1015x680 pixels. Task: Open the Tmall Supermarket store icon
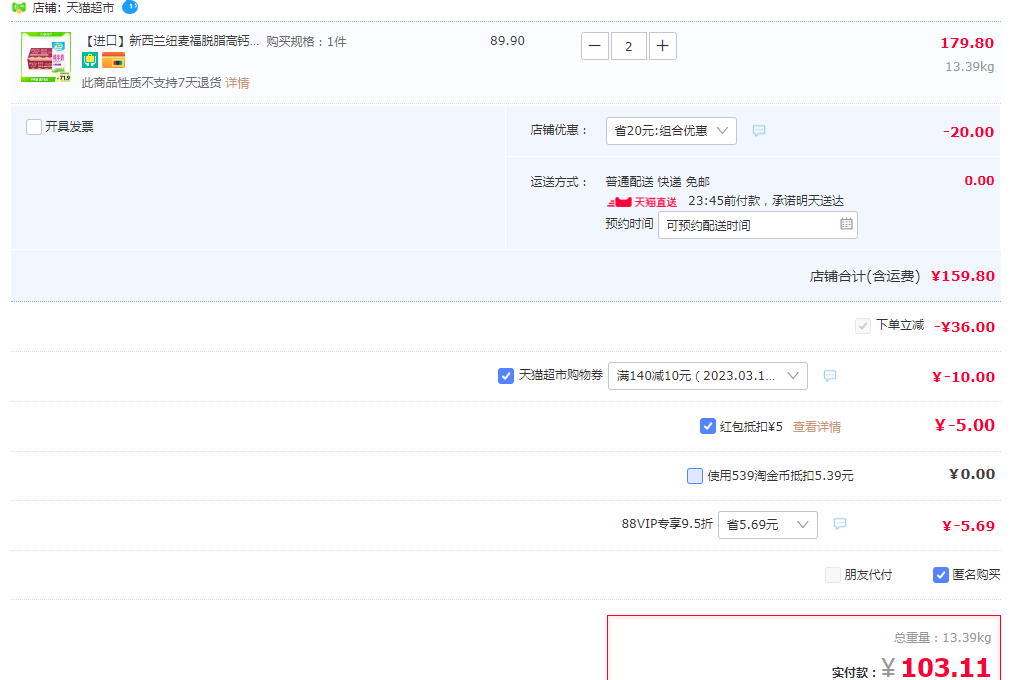(x=19, y=8)
